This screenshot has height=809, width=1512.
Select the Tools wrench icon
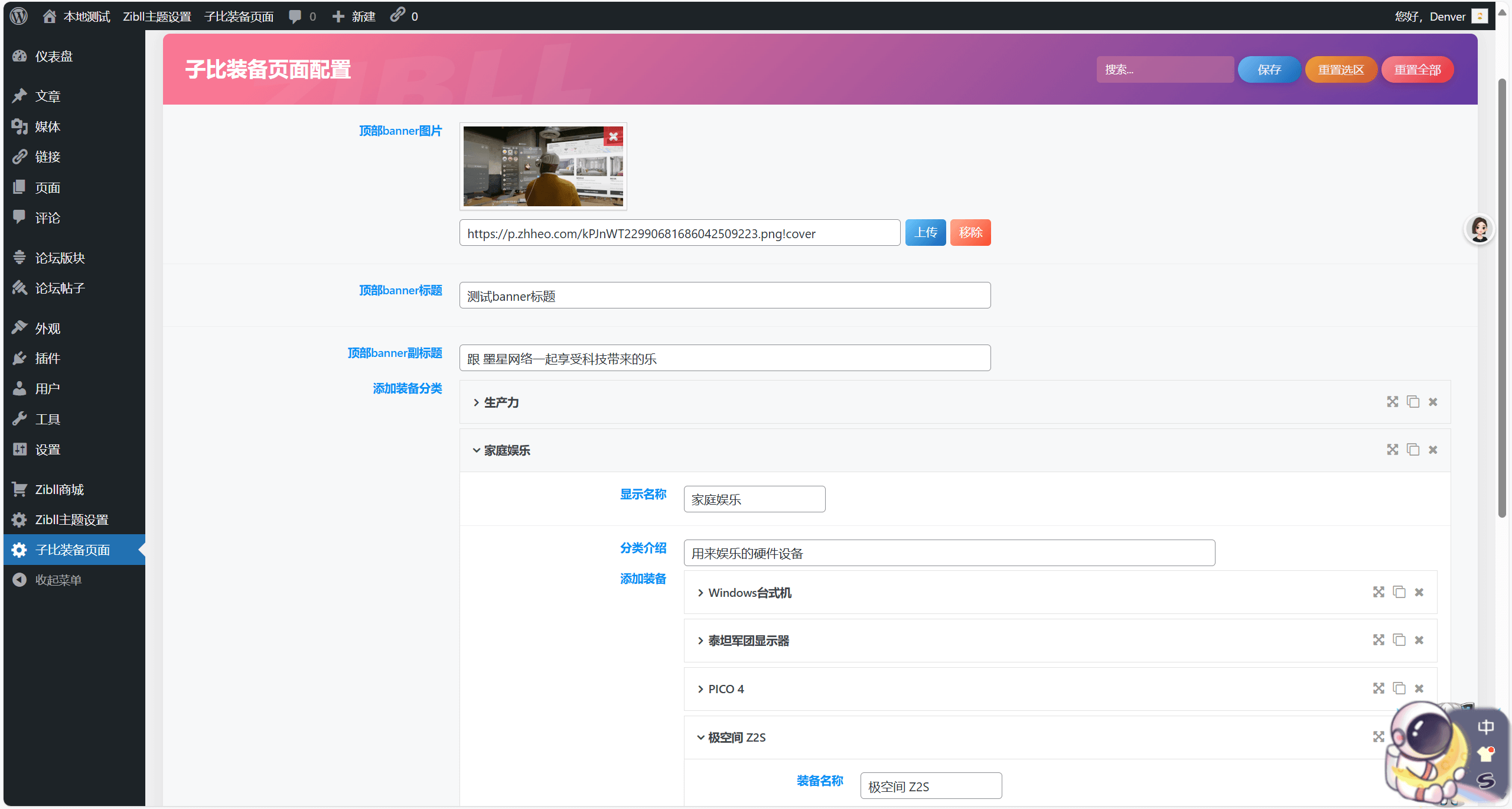(x=47, y=418)
